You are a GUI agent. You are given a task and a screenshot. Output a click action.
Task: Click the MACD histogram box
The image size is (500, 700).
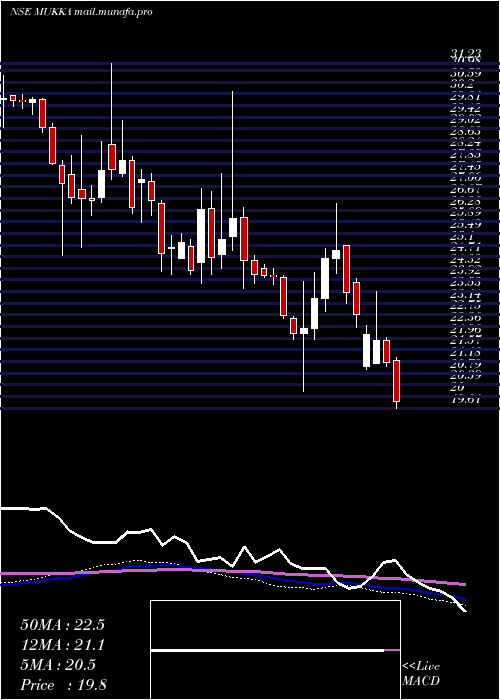[275, 650]
